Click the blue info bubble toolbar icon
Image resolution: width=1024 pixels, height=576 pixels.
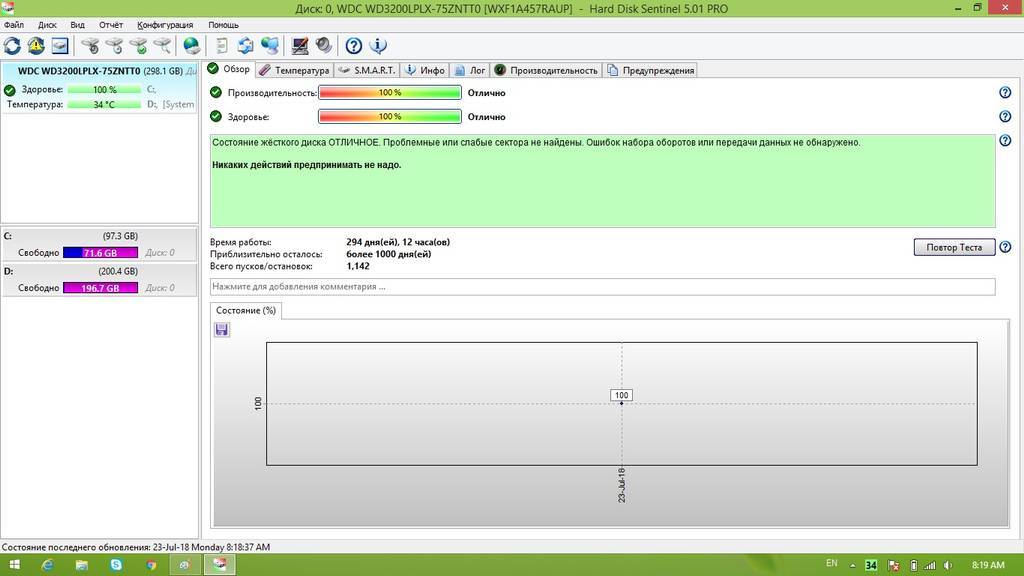coord(378,46)
